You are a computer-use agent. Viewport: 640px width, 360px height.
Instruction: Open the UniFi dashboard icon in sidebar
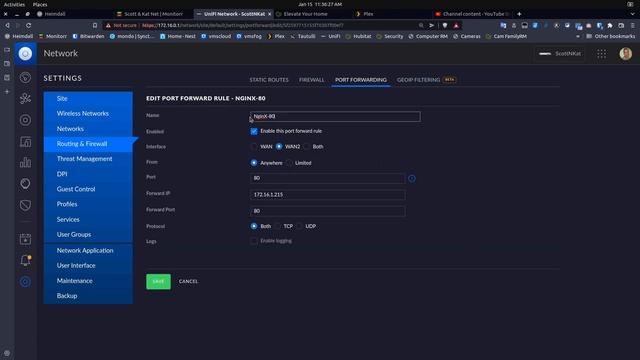coord(25,78)
